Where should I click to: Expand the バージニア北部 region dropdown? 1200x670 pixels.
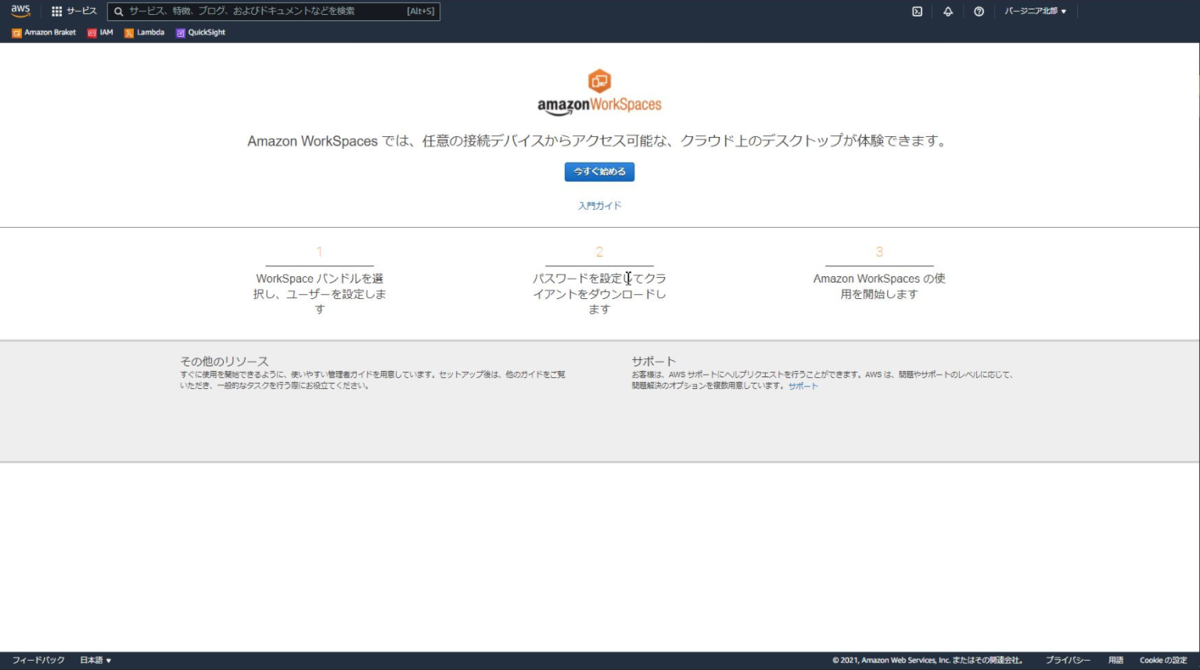click(x=1036, y=11)
